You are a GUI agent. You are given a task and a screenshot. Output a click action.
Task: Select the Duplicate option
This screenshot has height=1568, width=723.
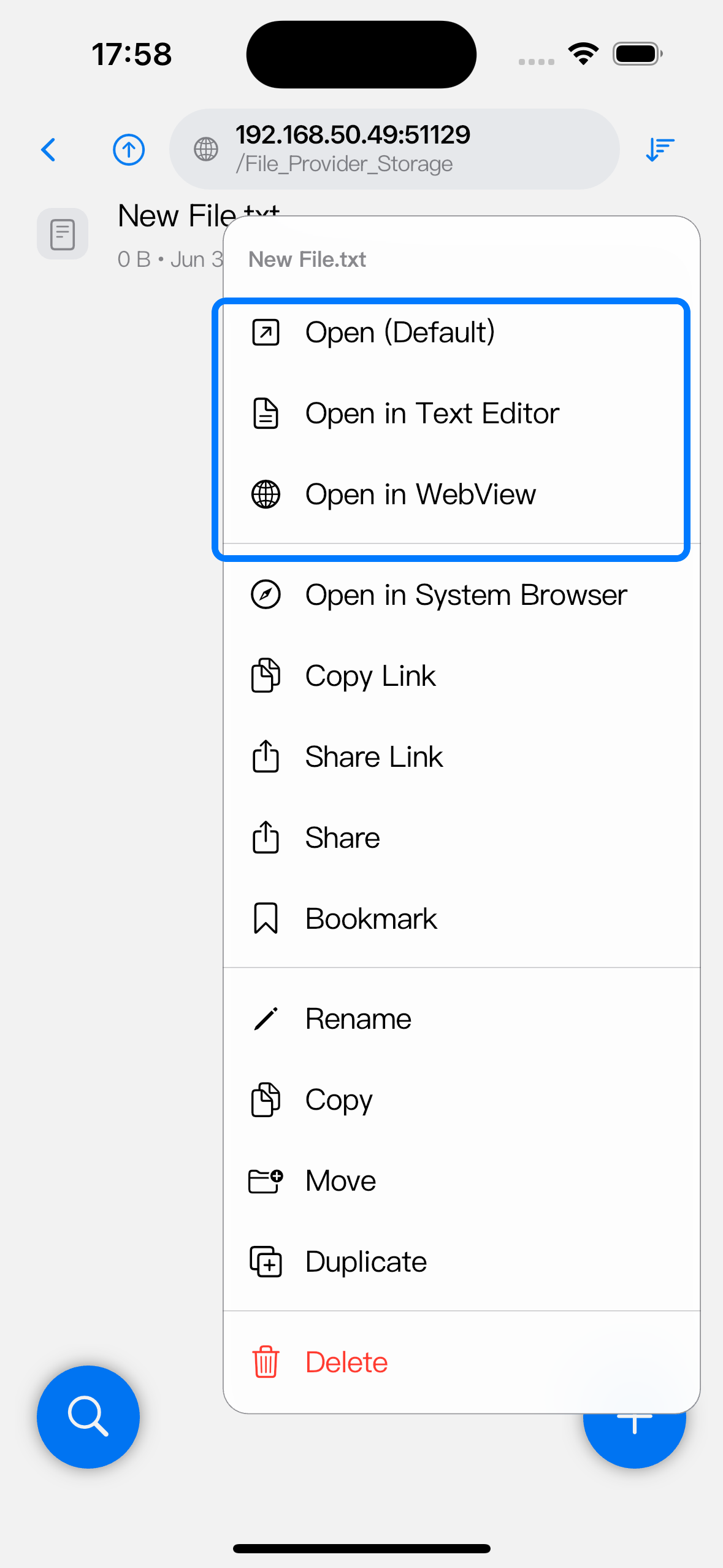pyautogui.click(x=461, y=1262)
